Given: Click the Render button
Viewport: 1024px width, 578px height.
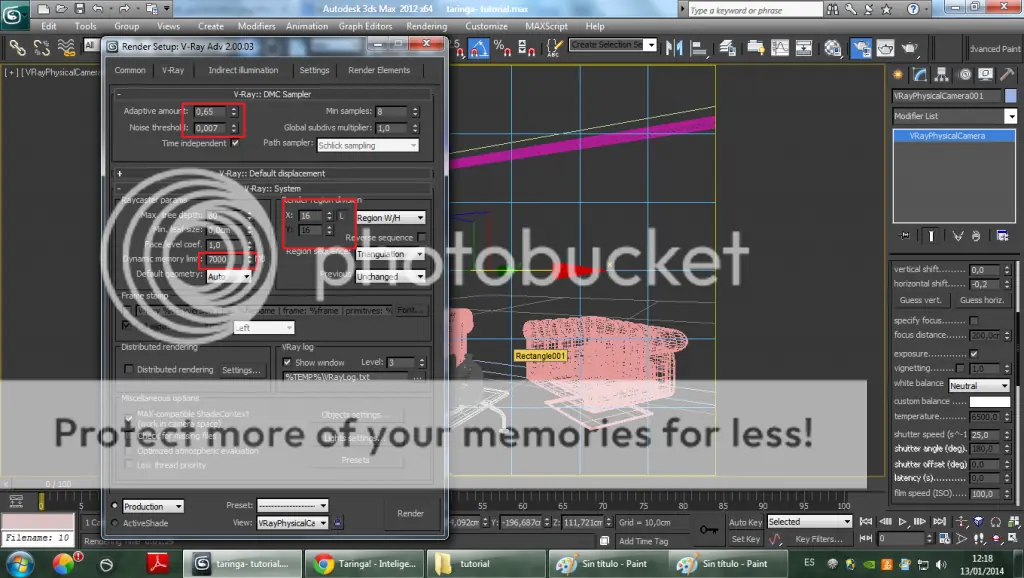Looking at the screenshot, I should [x=411, y=513].
